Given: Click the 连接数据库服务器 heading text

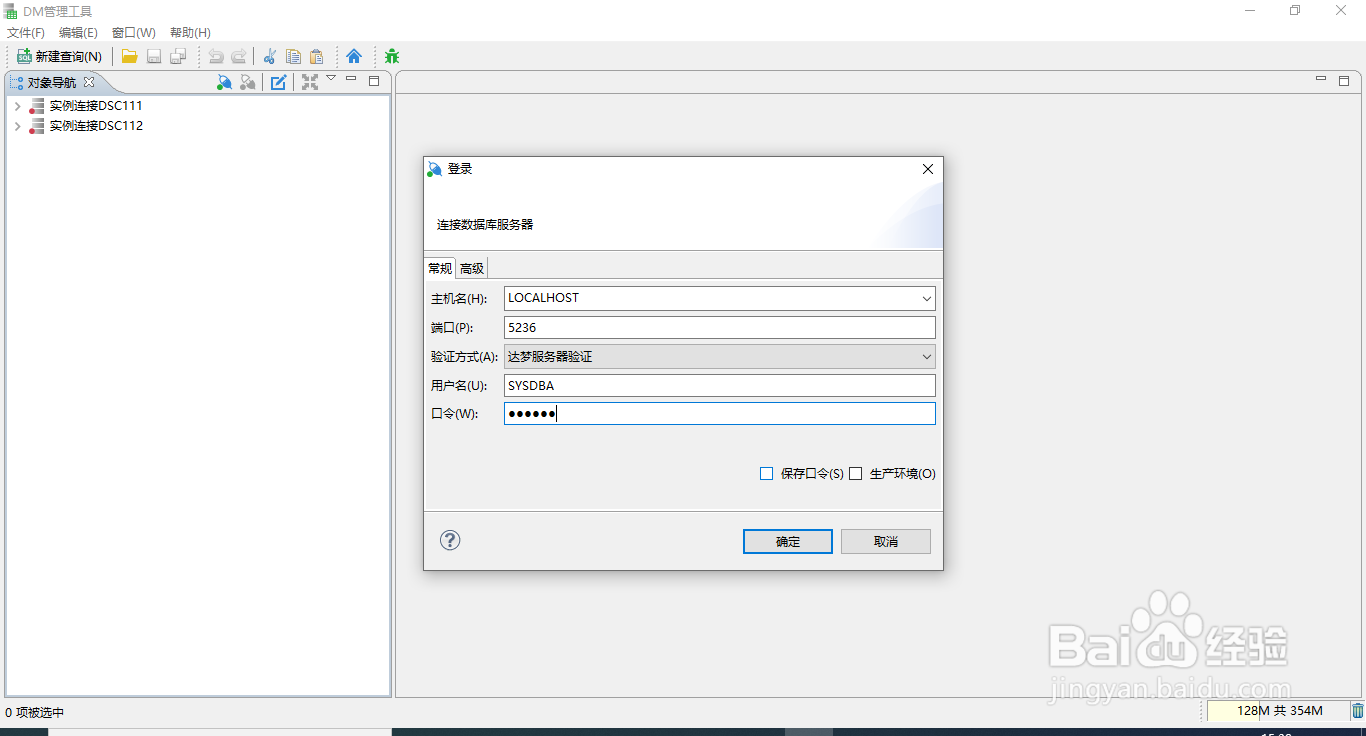Looking at the screenshot, I should click(485, 225).
